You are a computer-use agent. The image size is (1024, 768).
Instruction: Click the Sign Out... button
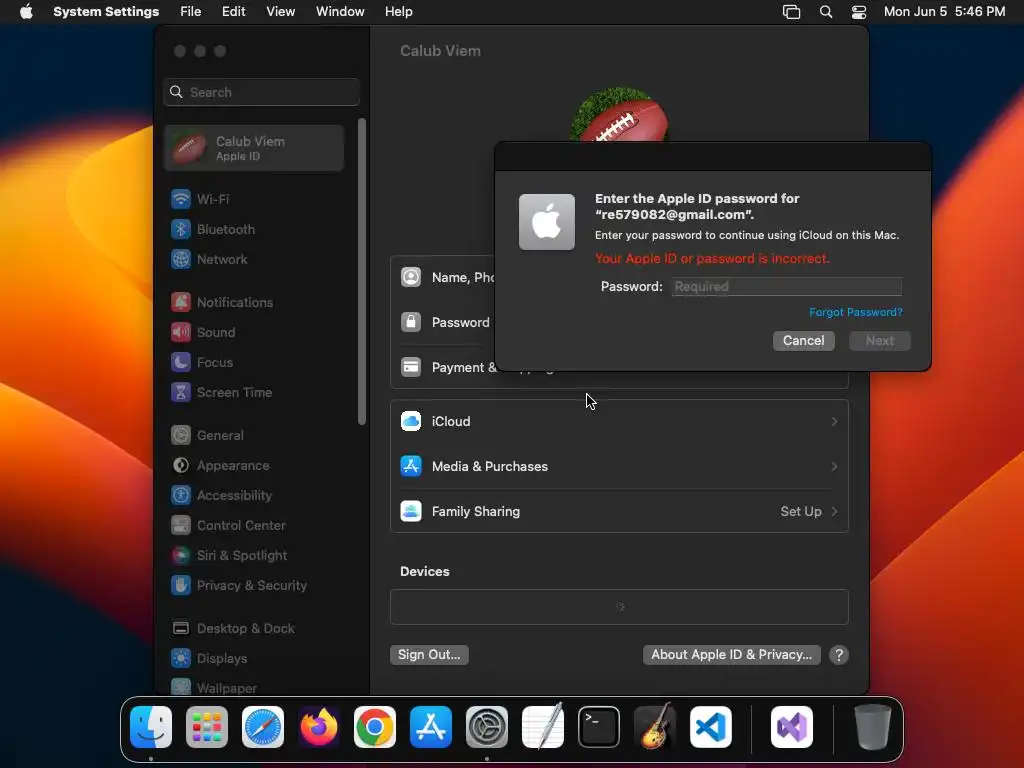[429, 655]
